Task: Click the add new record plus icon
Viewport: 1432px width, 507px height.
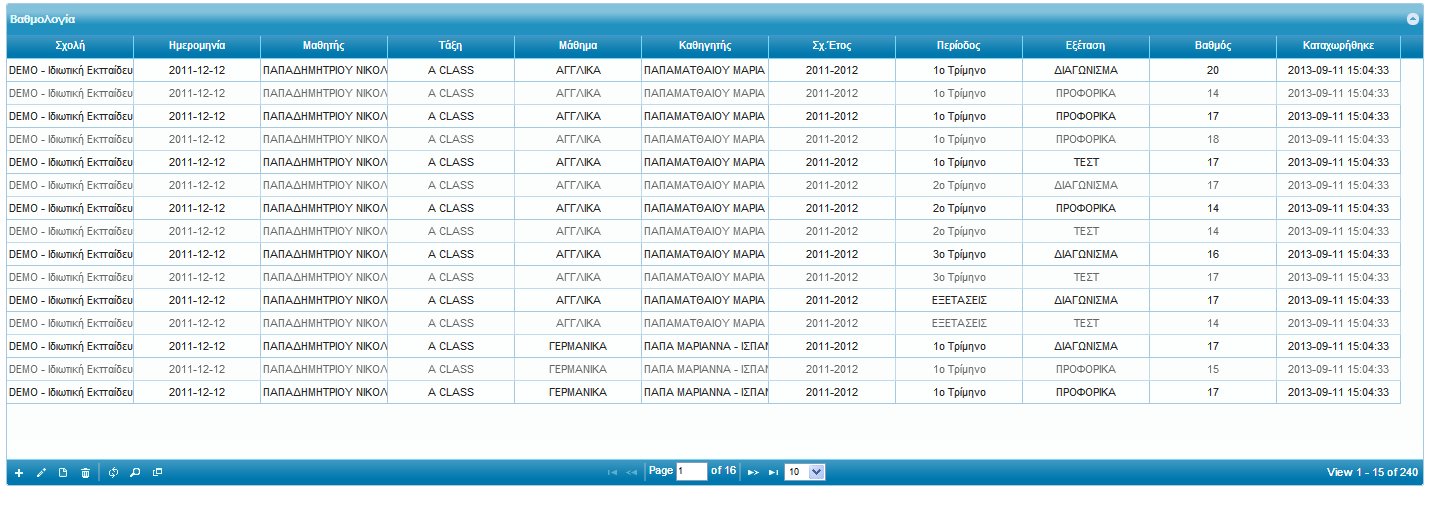Action: [19, 472]
